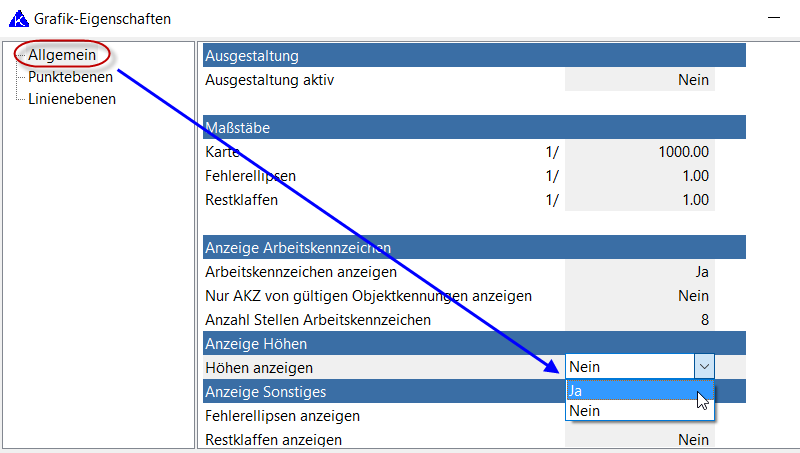Minimize the Grafik-Eigenschaften window
This screenshot has width=800, height=453.
tap(772, 18)
